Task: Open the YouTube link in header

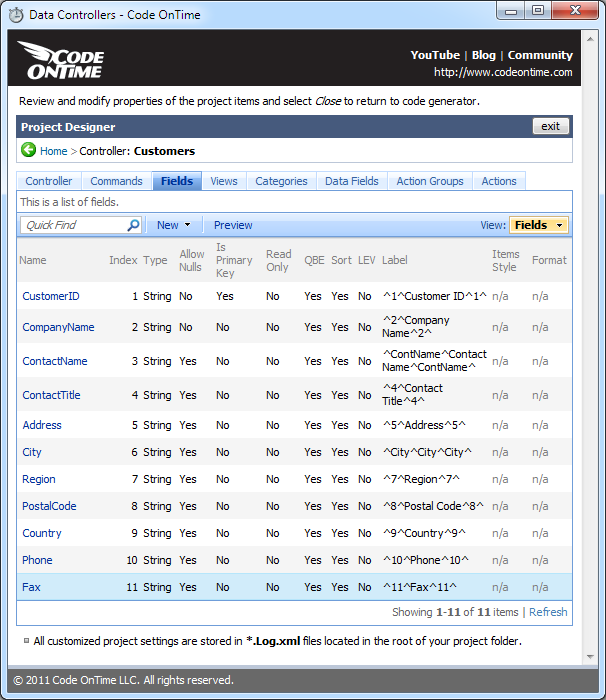Action: pyautogui.click(x=435, y=55)
